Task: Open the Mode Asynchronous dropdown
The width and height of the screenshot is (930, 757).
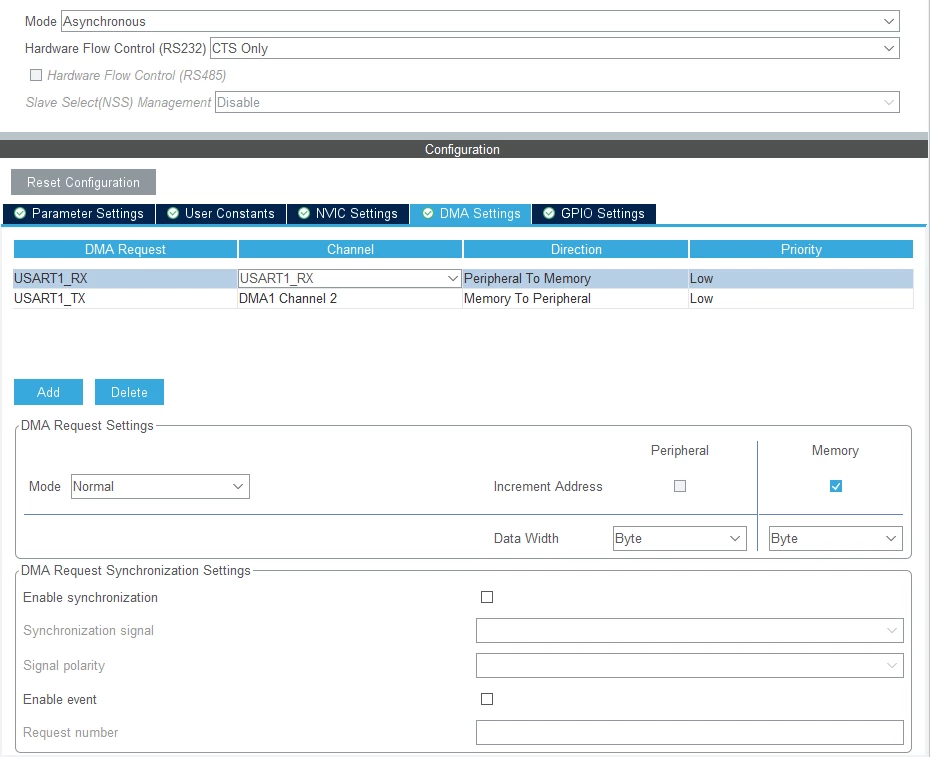Action: pos(480,21)
